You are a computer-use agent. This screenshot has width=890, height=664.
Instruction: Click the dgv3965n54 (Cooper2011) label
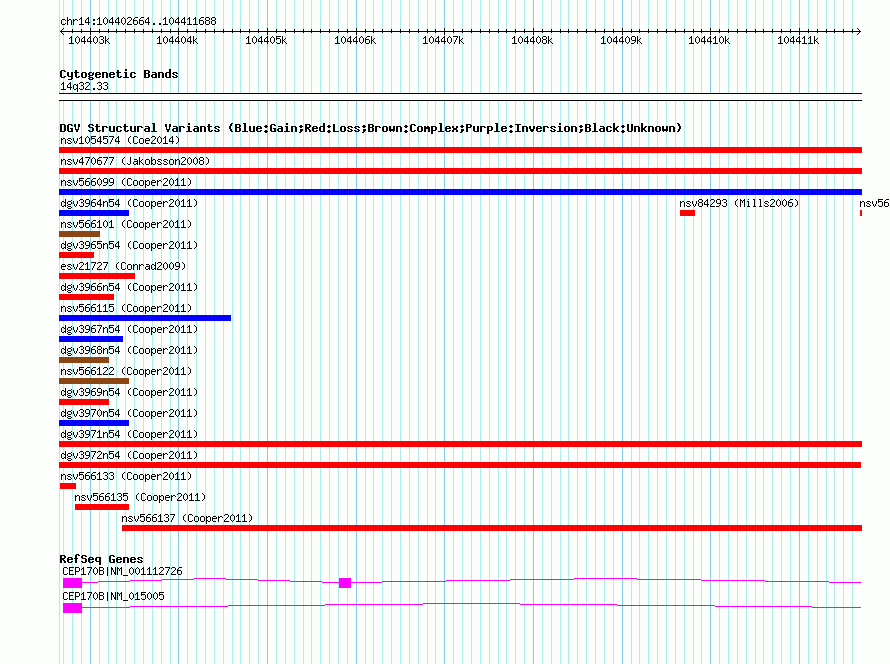tap(129, 245)
